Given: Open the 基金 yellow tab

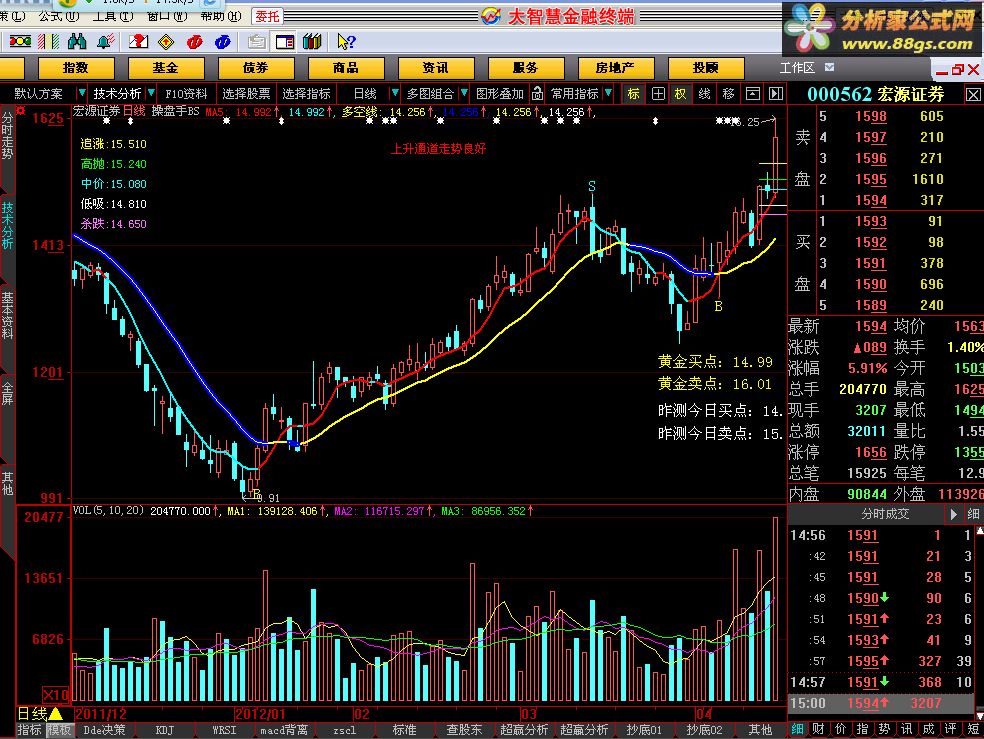Looking at the screenshot, I should point(166,68).
